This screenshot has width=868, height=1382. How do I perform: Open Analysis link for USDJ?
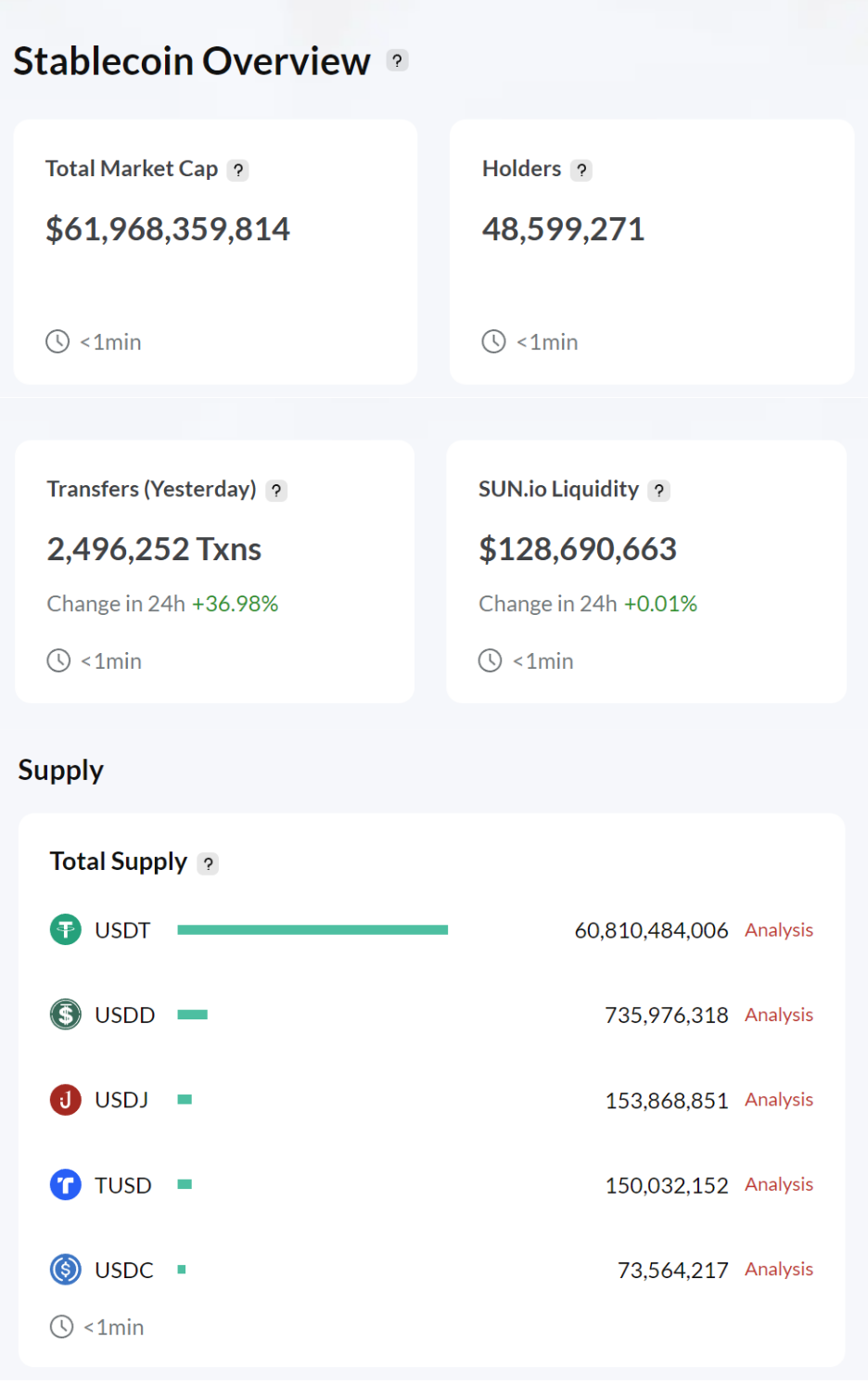pos(779,1100)
